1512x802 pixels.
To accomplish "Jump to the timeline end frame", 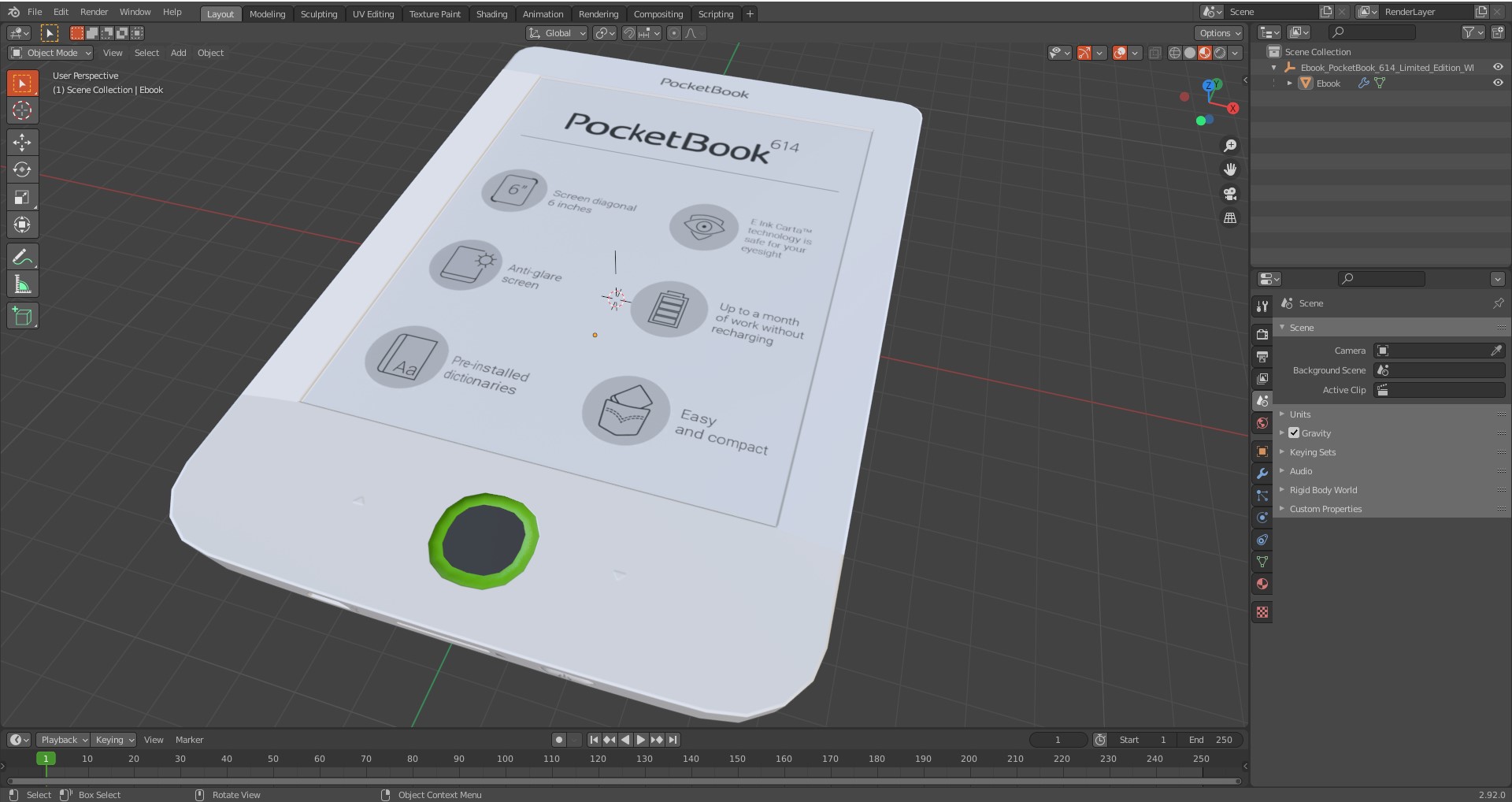I will 673,740.
